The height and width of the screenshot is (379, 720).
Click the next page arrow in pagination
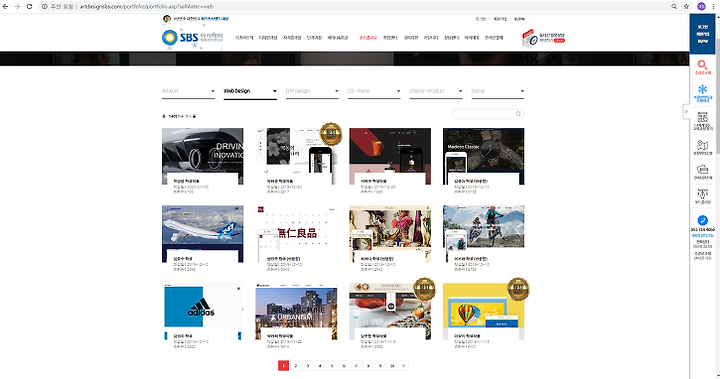click(404, 366)
